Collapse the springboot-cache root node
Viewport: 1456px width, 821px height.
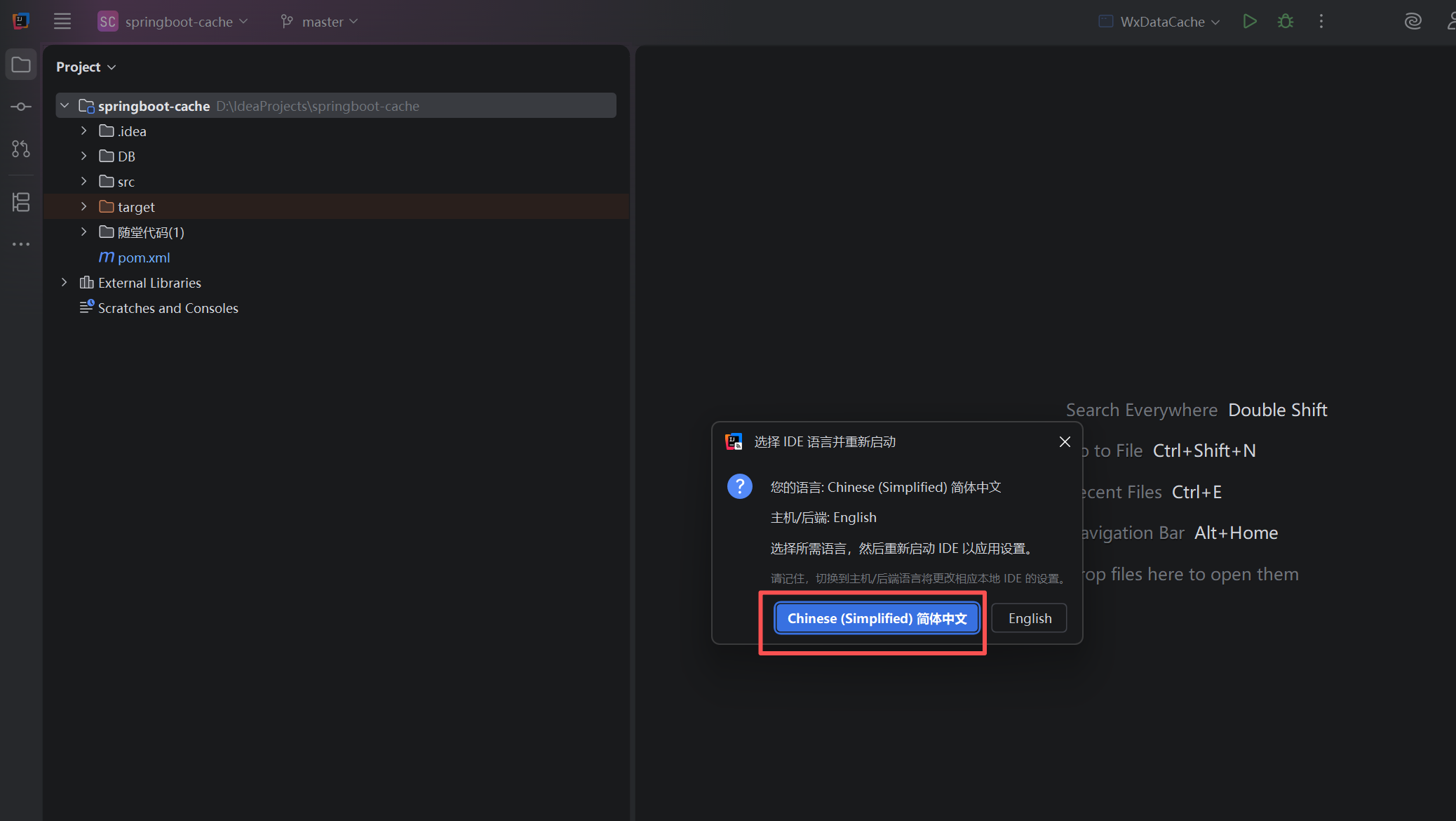click(65, 105)
